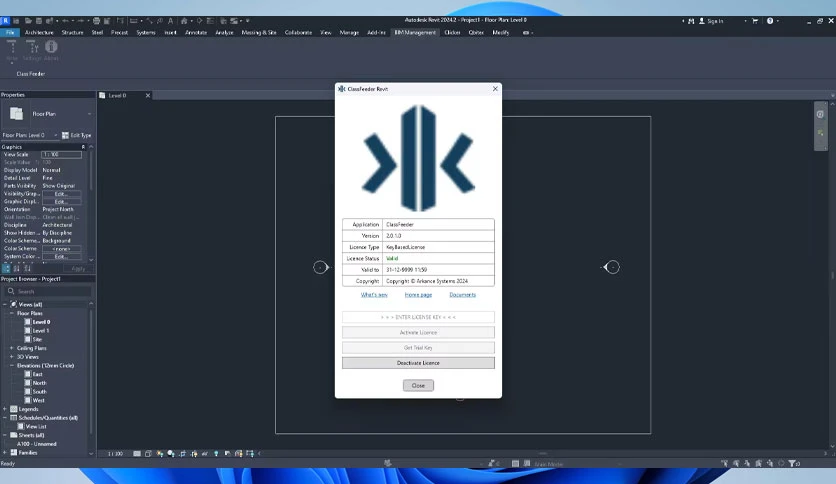836x484 pixels.
Task: Click the left elevation marker circle on canvas
Action: (x=320, y=267)
